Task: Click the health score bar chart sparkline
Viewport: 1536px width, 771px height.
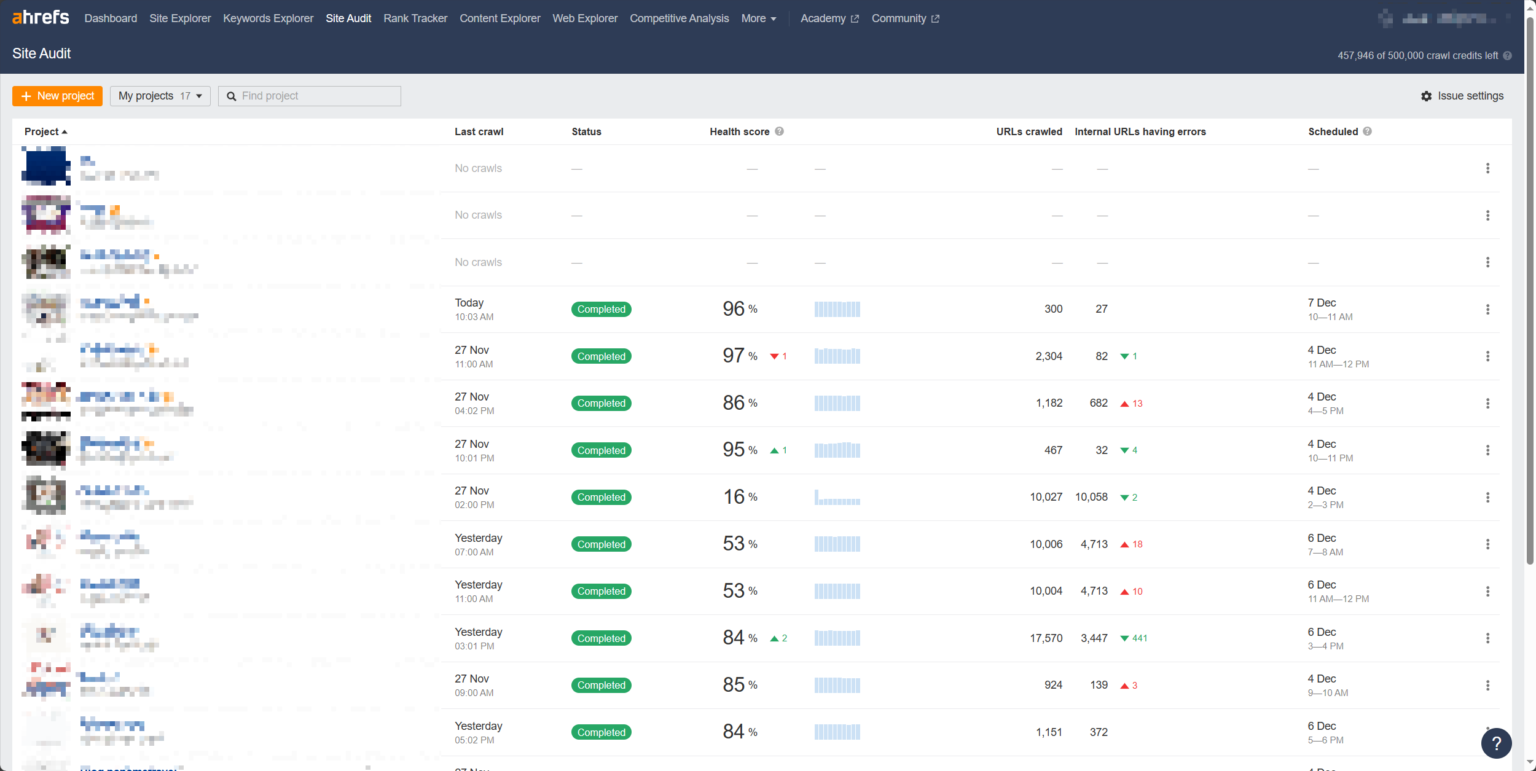Action: 837,309
